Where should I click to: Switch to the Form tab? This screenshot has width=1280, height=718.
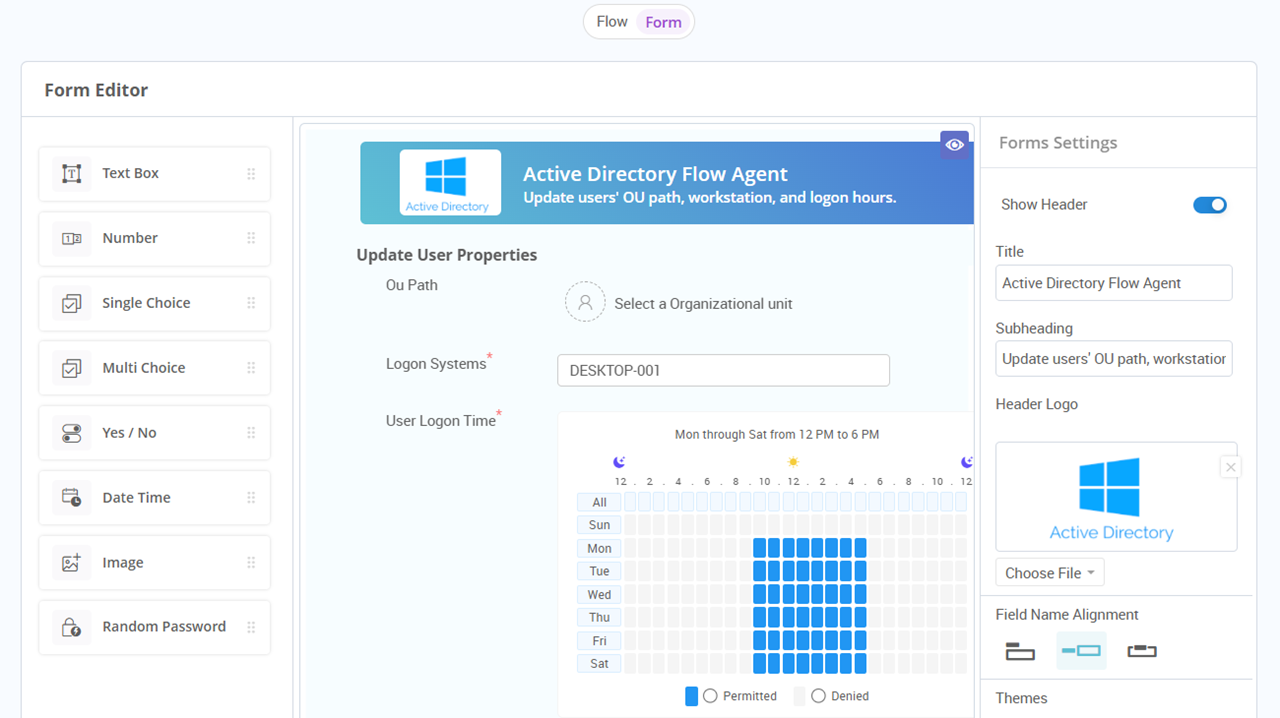[x=663, y=21]
